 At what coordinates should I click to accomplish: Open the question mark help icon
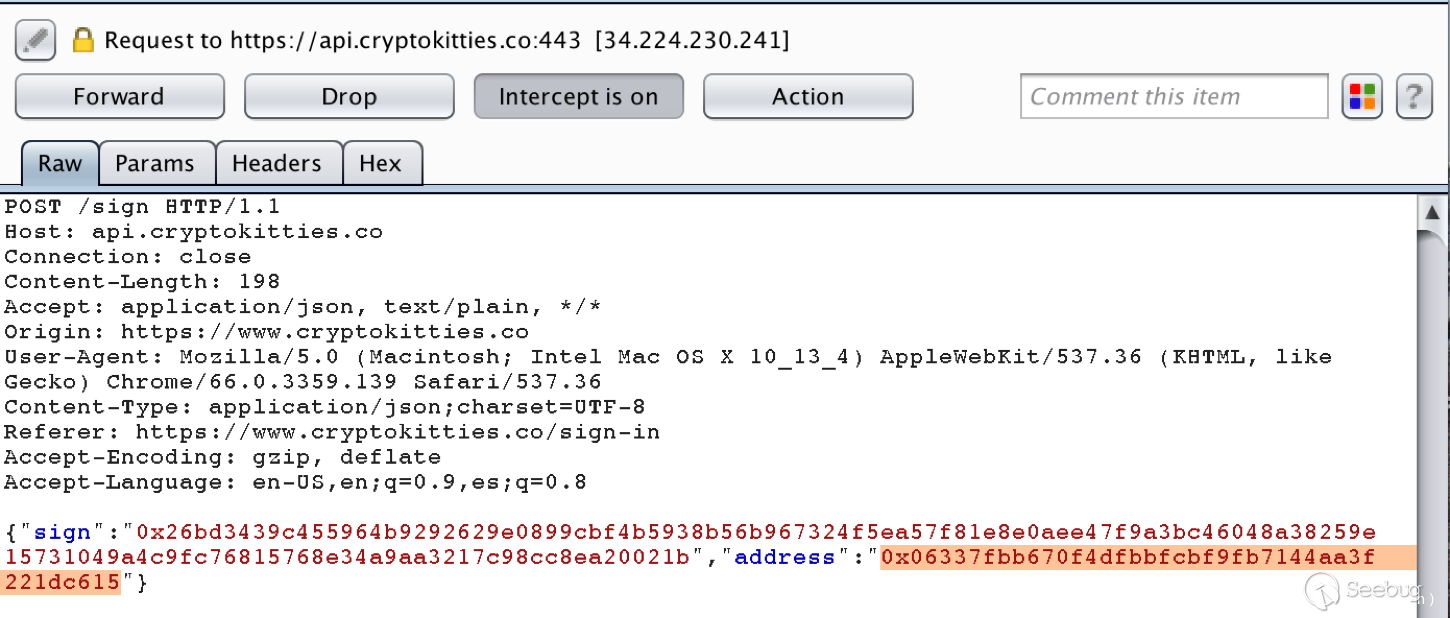pos(1414,97)
